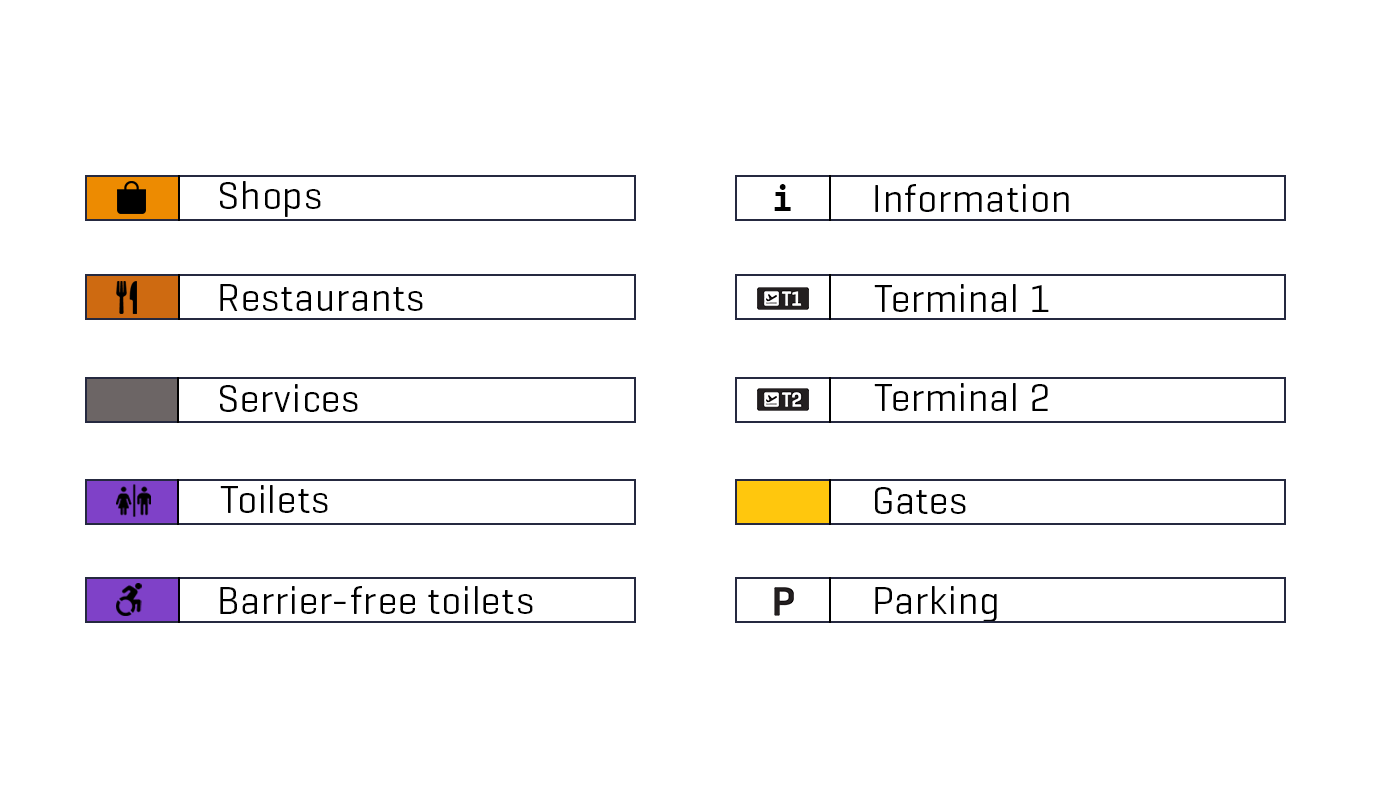Click the shopping bag icon for Shops
Screen dimensions: 1400x800
click(x=132, y=198)
